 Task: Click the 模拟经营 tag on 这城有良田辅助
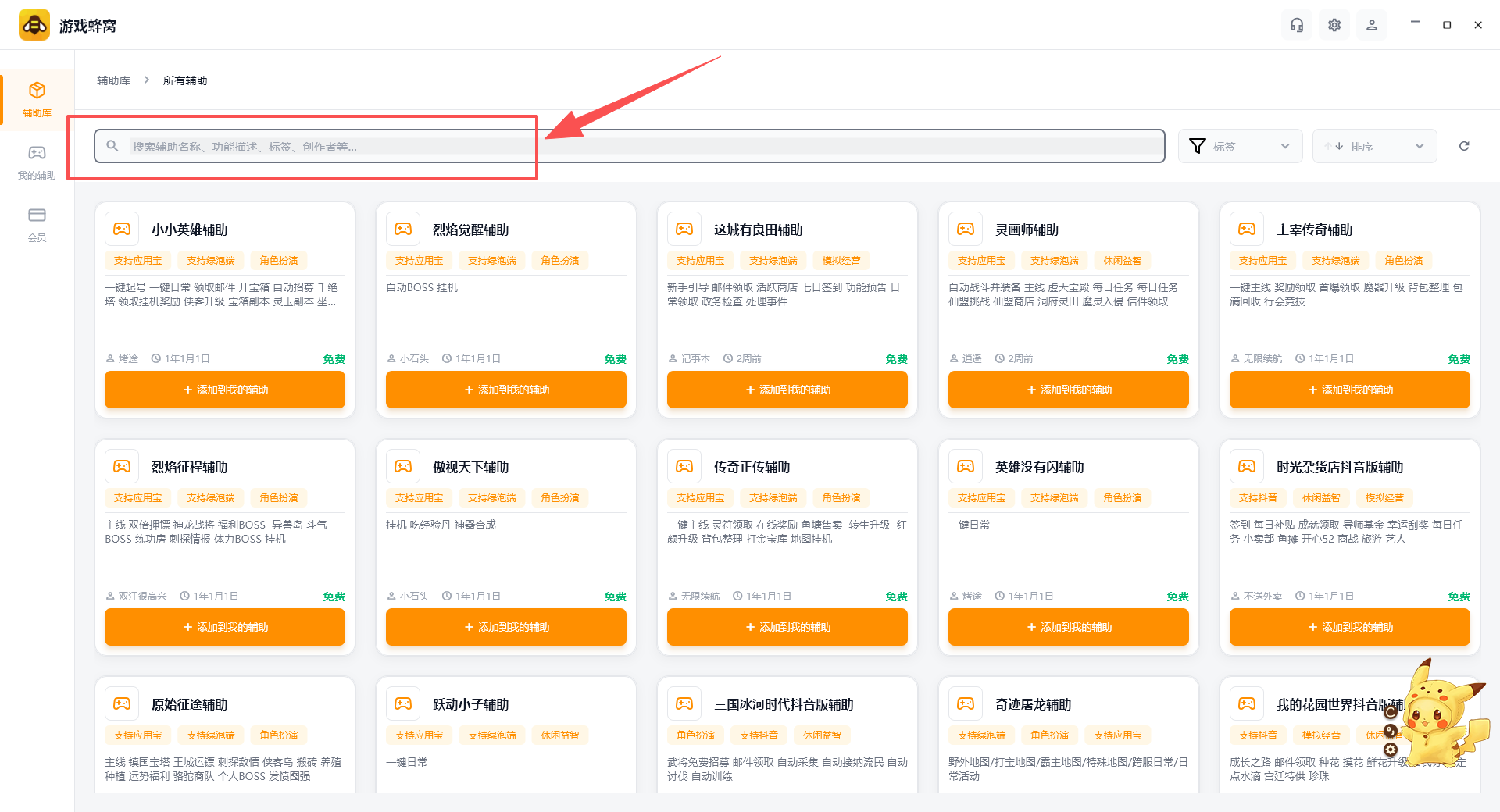coord(841,261)
